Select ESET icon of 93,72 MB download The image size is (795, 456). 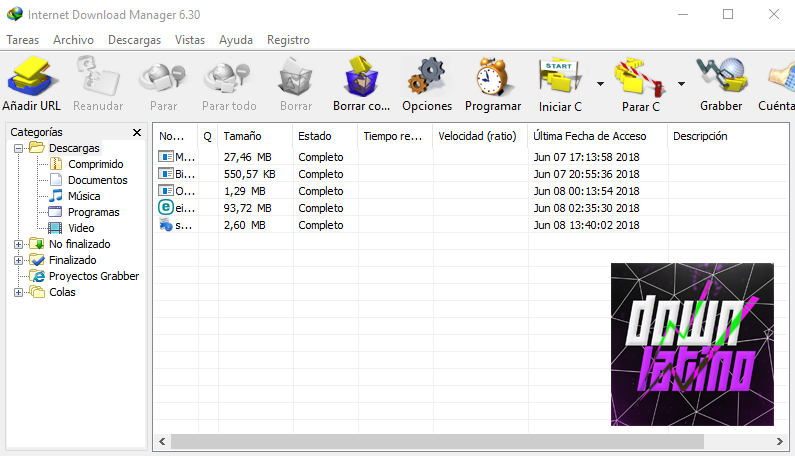tap(166, 207)
